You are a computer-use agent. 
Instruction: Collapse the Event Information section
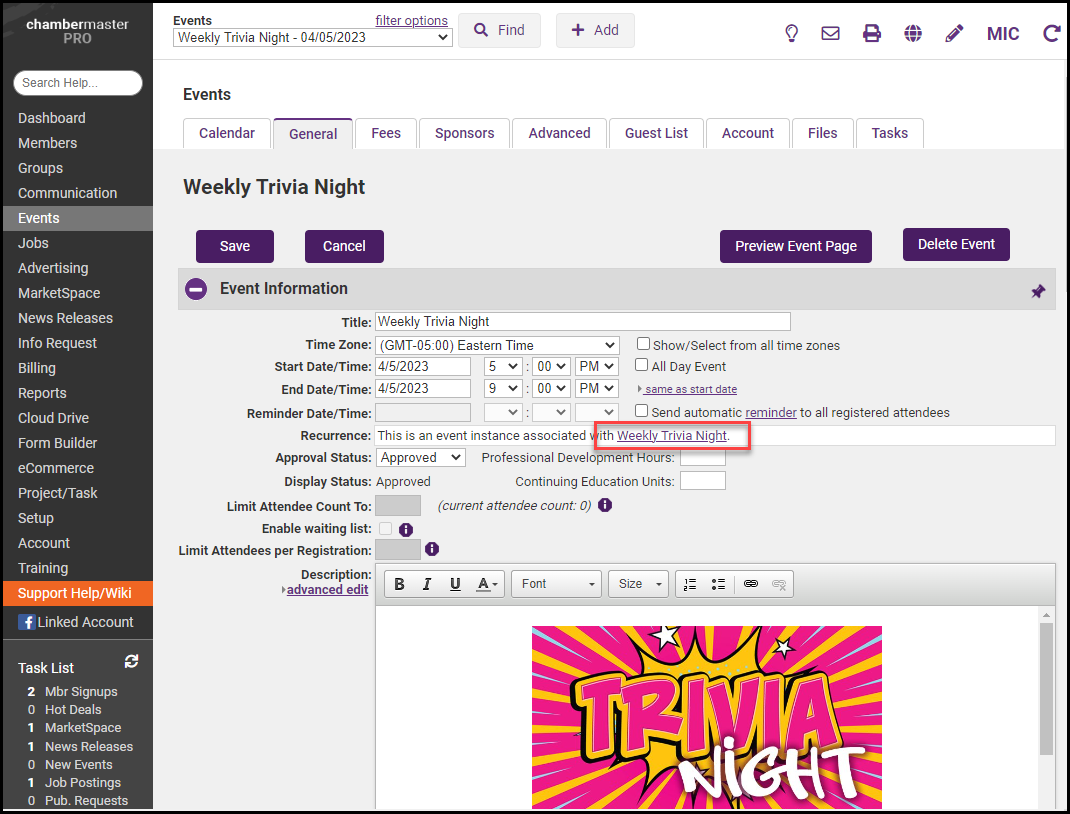[197, 289]
